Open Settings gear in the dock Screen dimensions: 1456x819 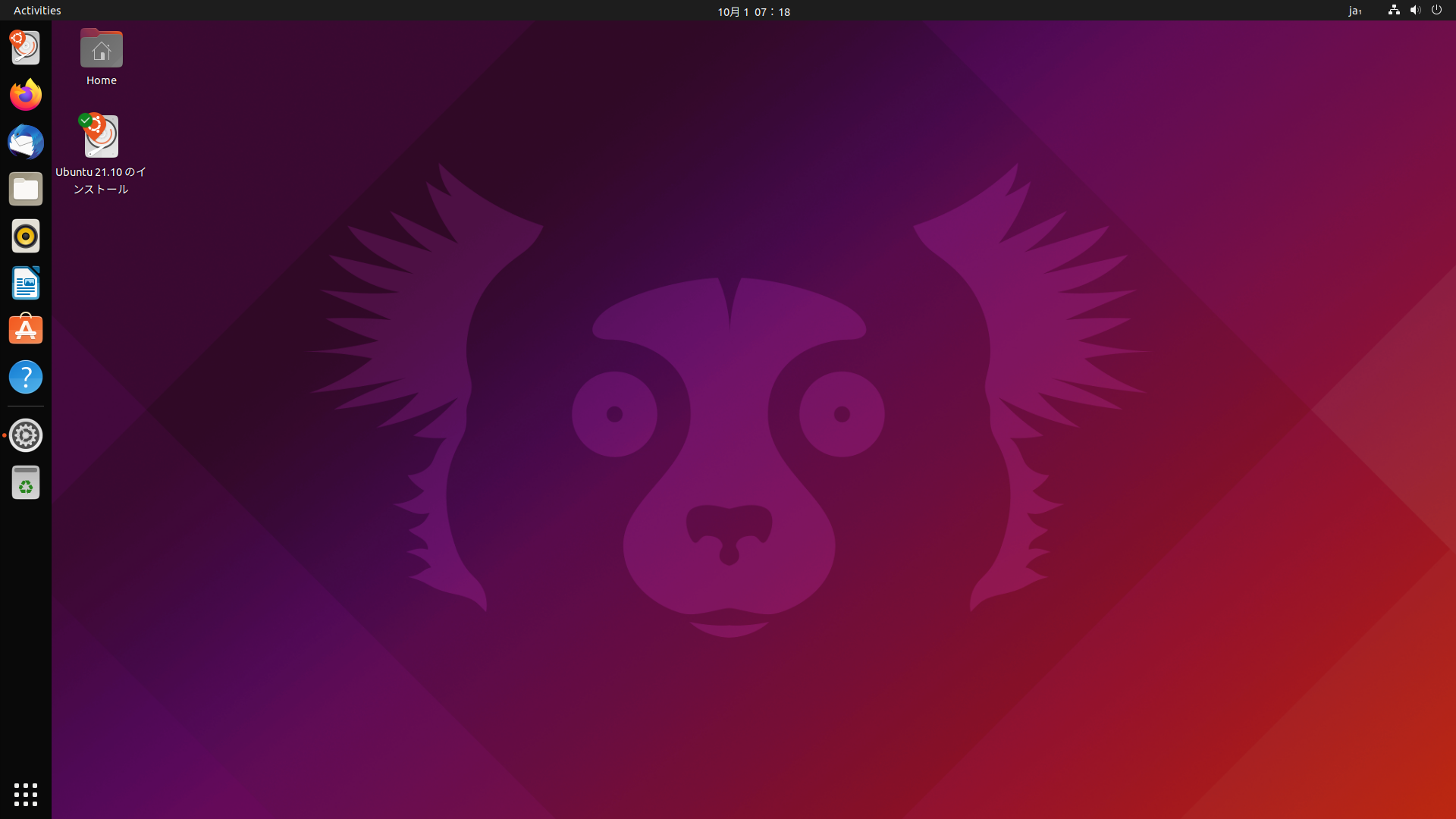pos(26,435)
